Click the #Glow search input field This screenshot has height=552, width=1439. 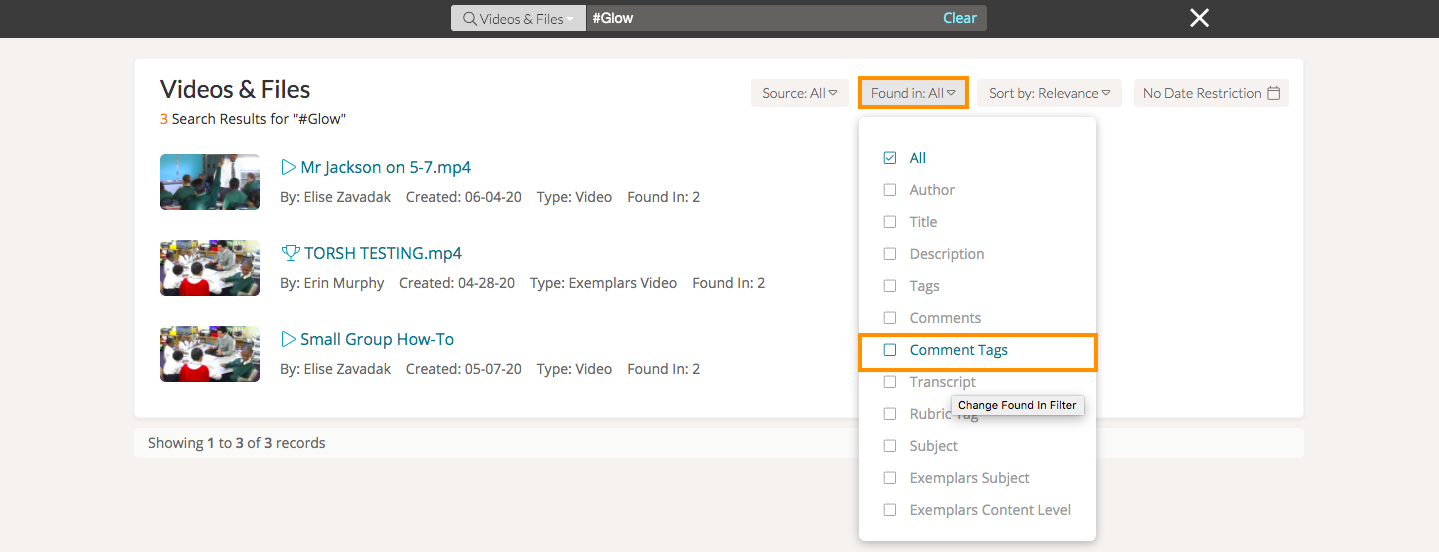(760, 18)
